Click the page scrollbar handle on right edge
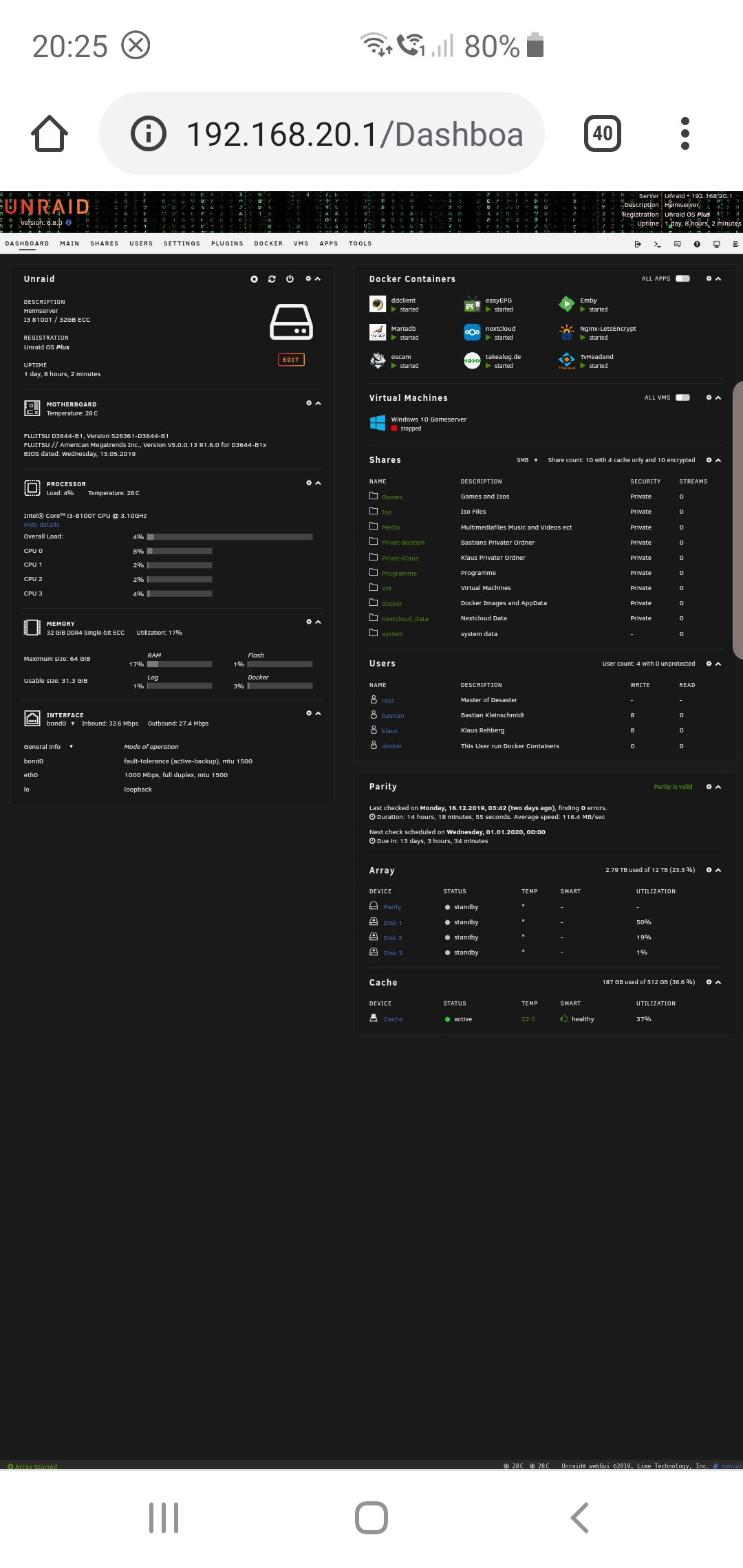 738,521
